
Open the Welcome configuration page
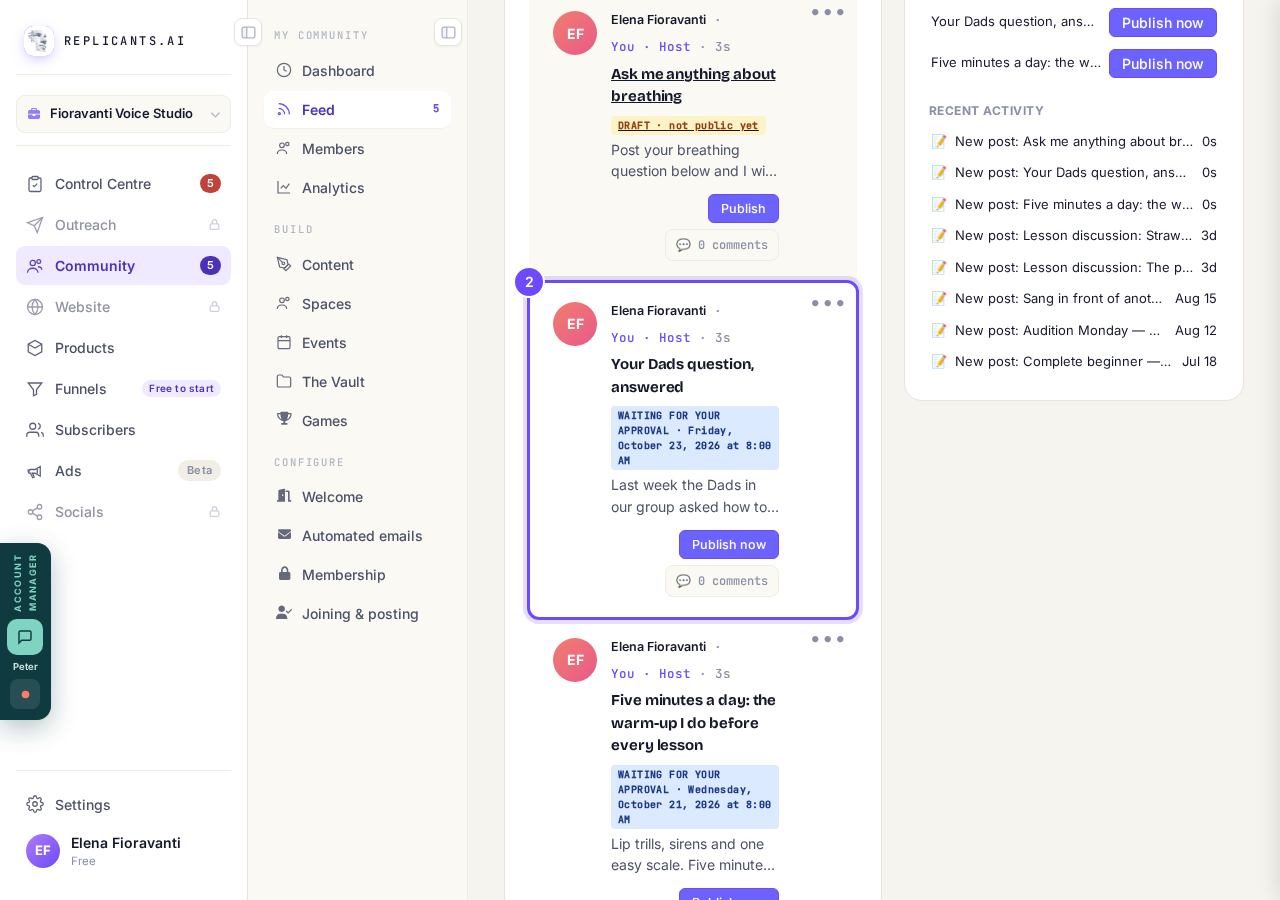pos(357,496)
